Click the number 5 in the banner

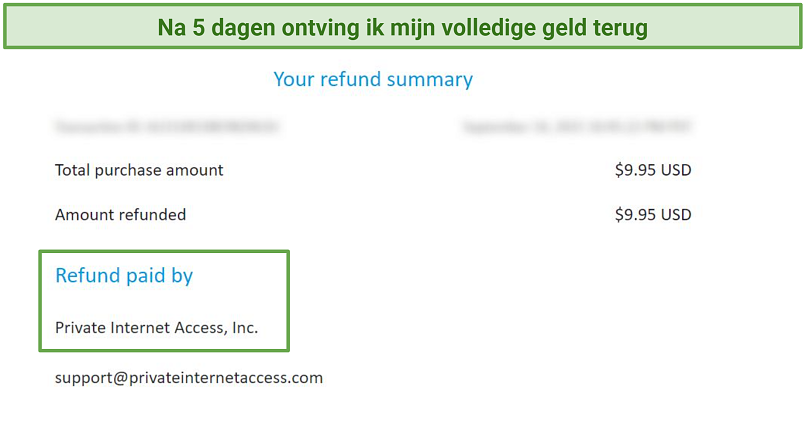coord(198,27)
